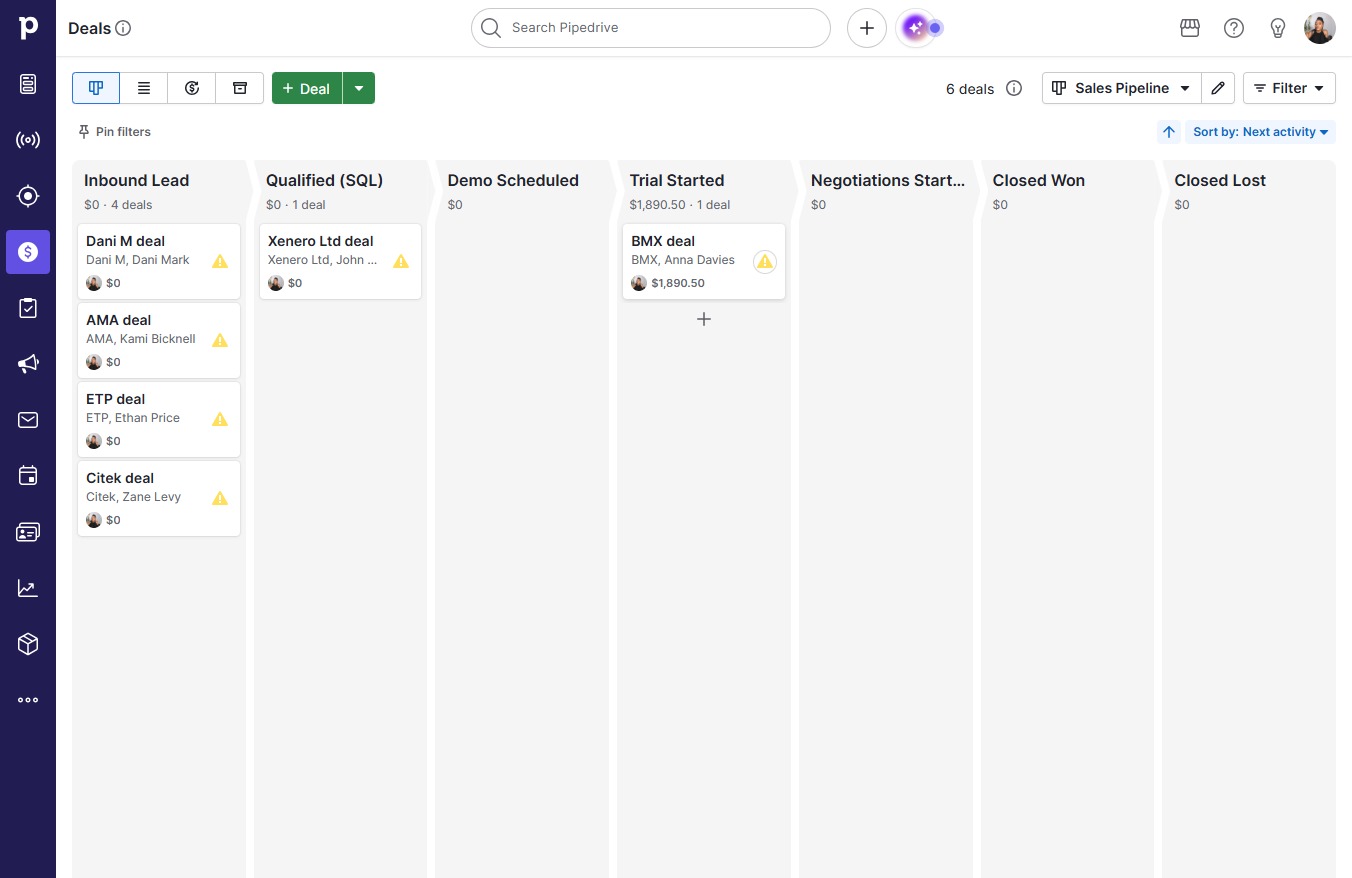Screen dimensions: 1352x878
Task: Click the green + Deal button
Action: click(x=307, y=88)
